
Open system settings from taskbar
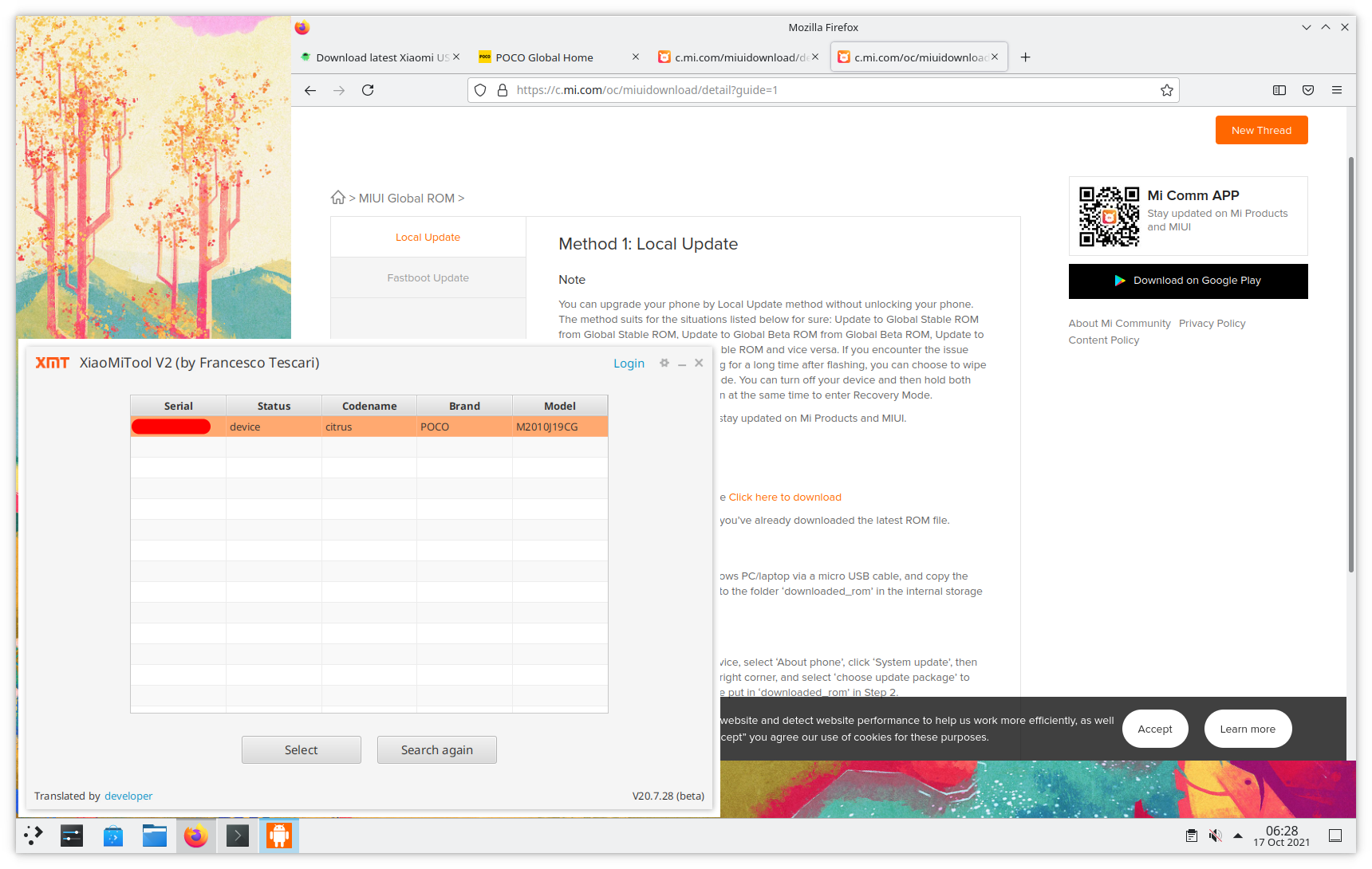[72, 835]
